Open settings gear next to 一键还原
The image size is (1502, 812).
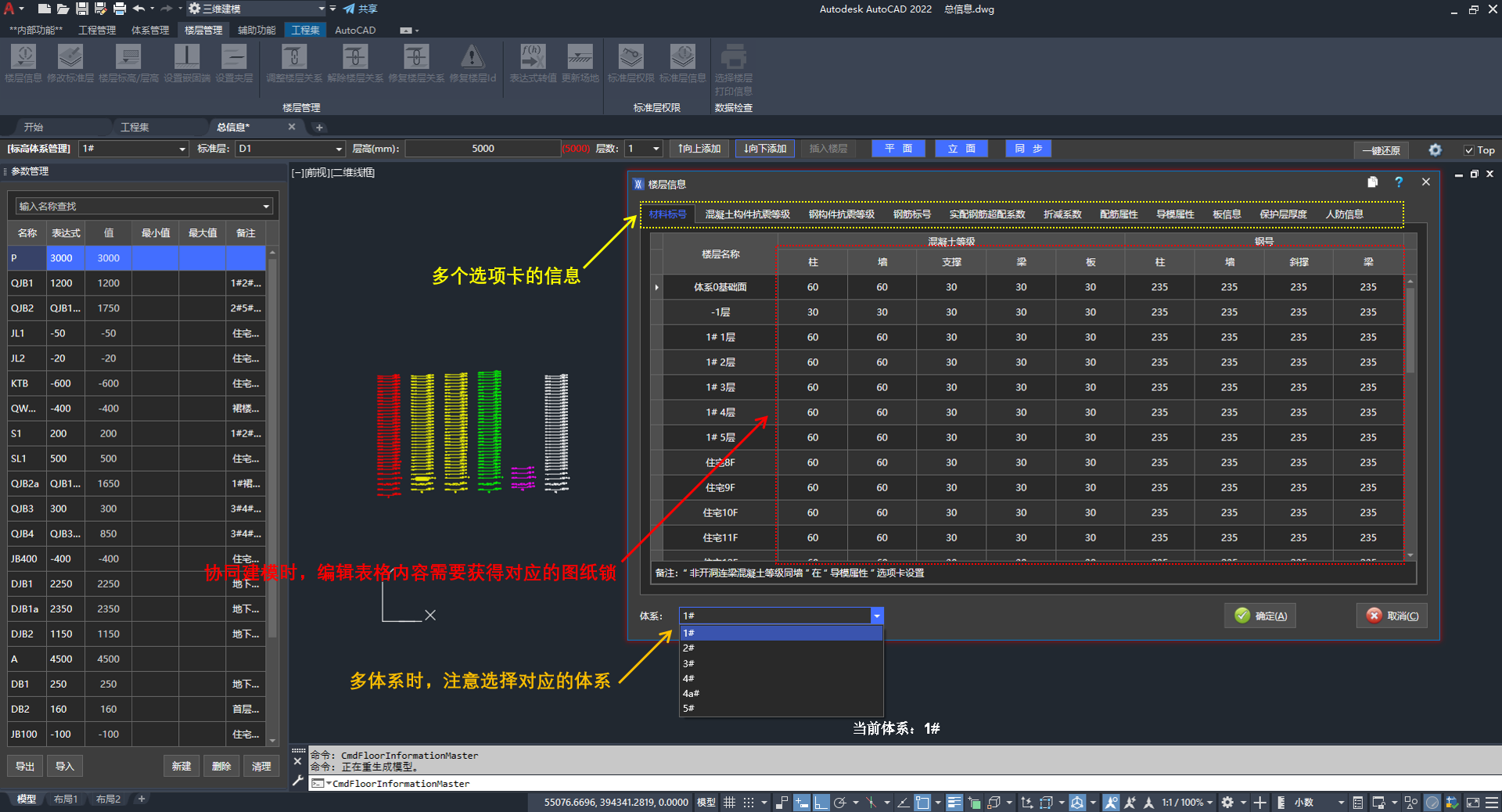[x=1435, y=149]
